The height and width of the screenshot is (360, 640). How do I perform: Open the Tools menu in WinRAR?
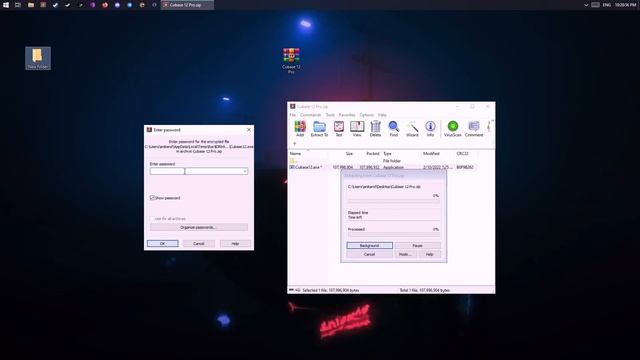(x=330, y=115)
